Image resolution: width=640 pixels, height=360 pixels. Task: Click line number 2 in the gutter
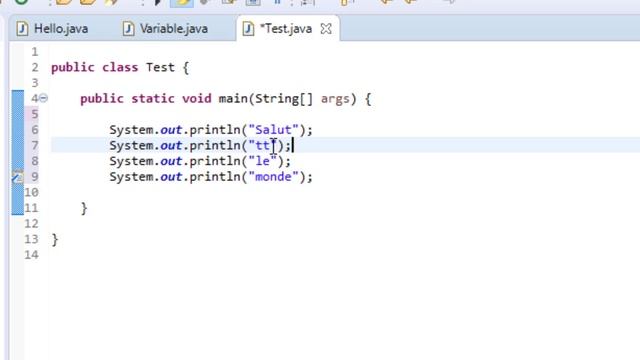coord(35,67)
